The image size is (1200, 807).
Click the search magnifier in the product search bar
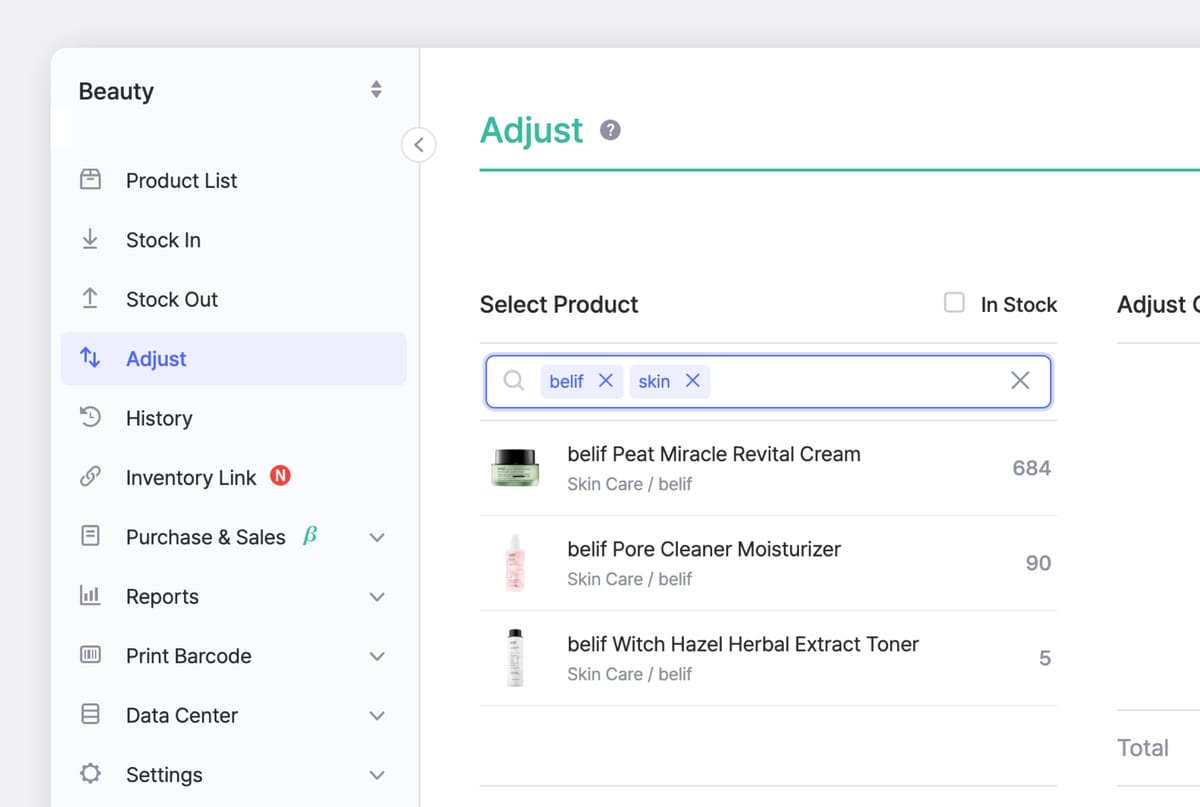tap(514, 380)
